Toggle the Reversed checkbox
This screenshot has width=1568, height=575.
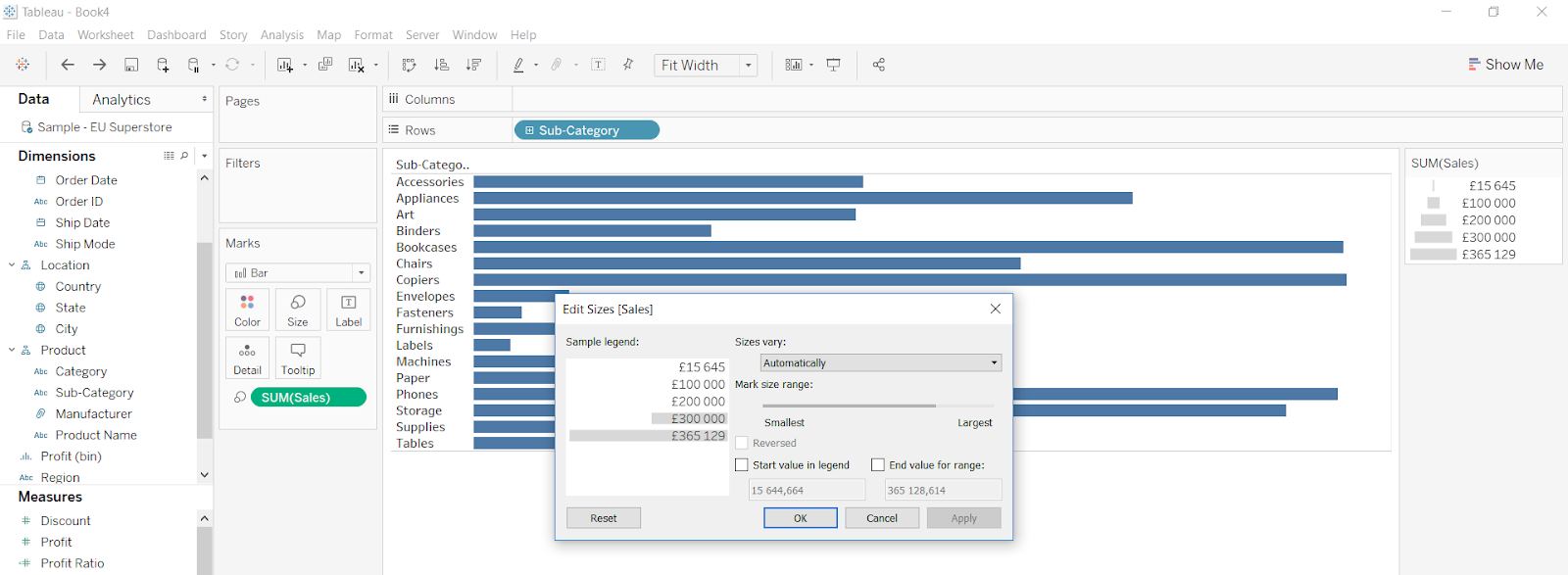(742, 443)
